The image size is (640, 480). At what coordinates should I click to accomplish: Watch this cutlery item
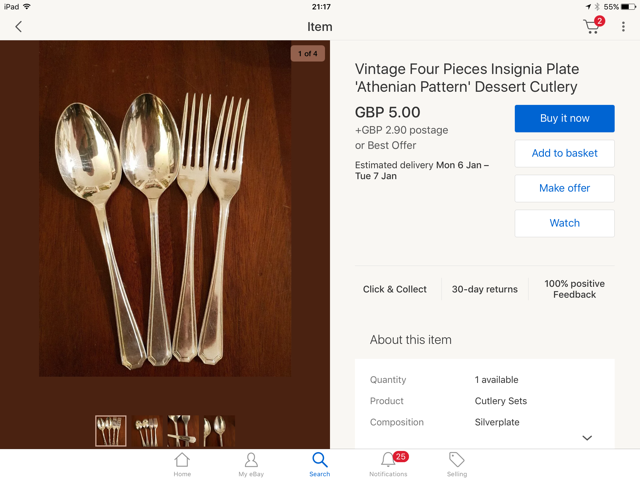[564, 223]
